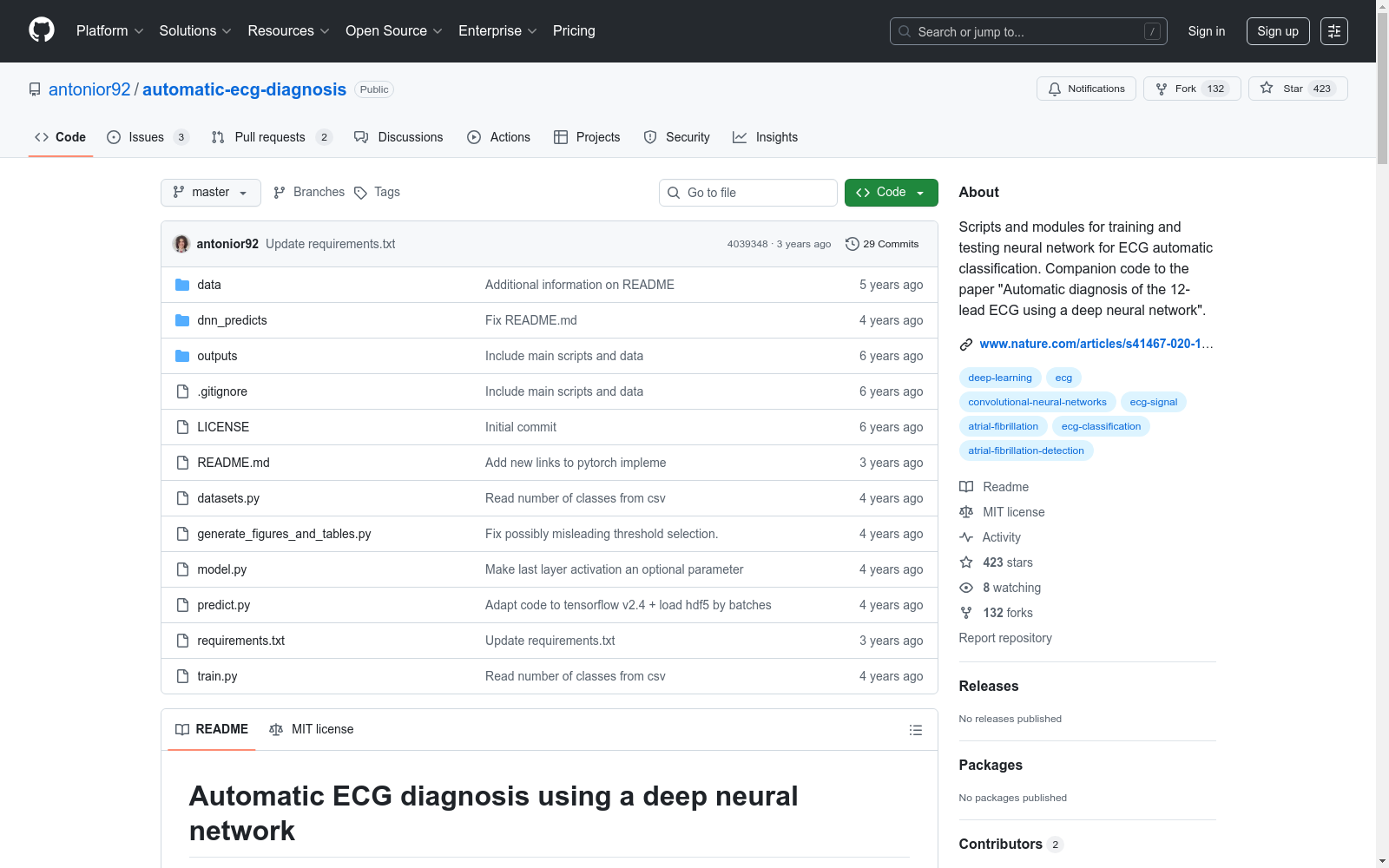Click the Notifications bell icon
This screenshot has width=1389, height=868.
tap(1055, 89)
